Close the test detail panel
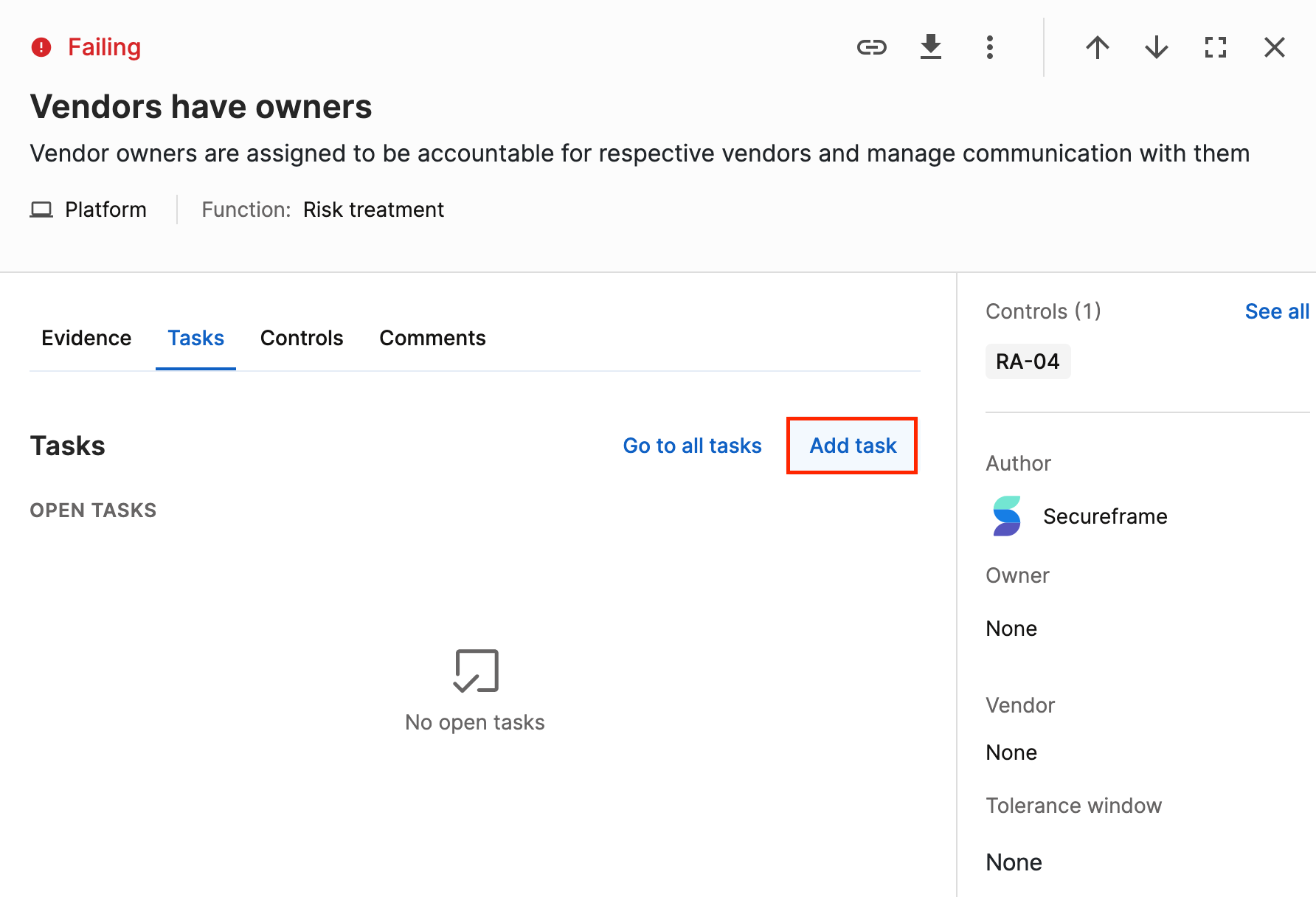Image resolution: width=1316 pixels, height=897 pixels. tap(1275, 47)
